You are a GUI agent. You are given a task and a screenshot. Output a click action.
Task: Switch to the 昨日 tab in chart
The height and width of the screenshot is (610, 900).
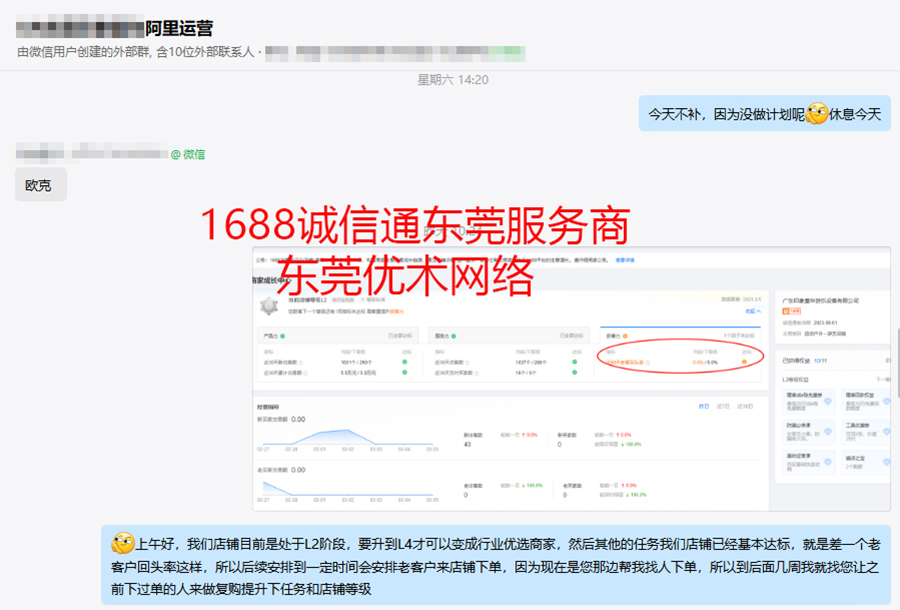[x=703, y=407]
